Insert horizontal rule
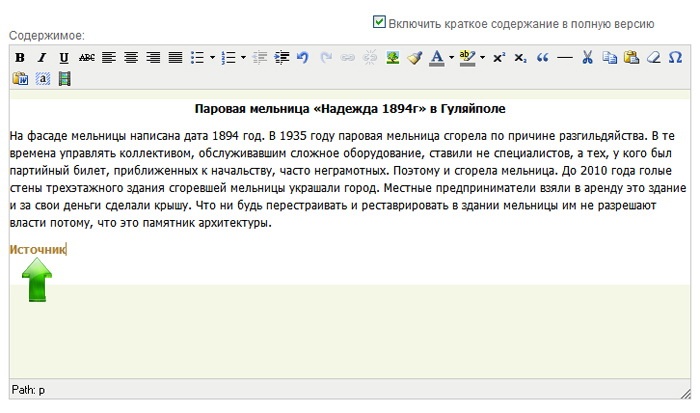The height and width of the screenshot is (413, 700). (x=565, y=58)
